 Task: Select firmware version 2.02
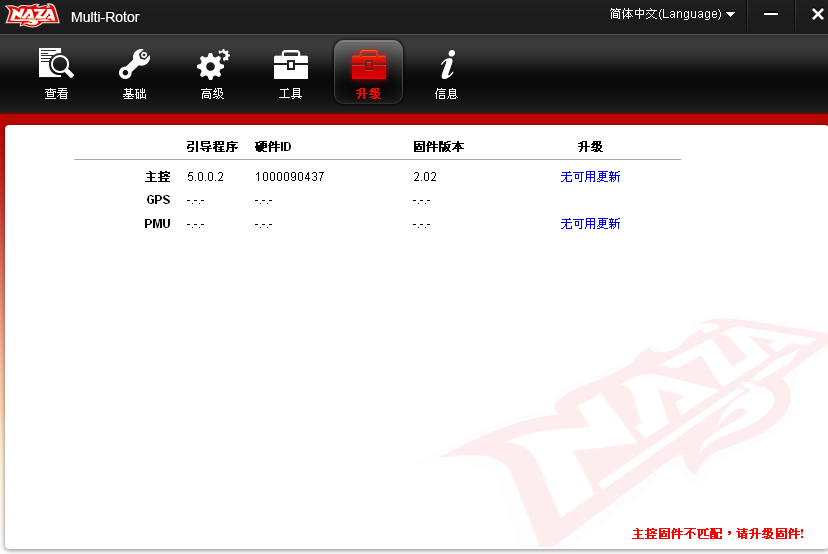[x=425, y=176]
